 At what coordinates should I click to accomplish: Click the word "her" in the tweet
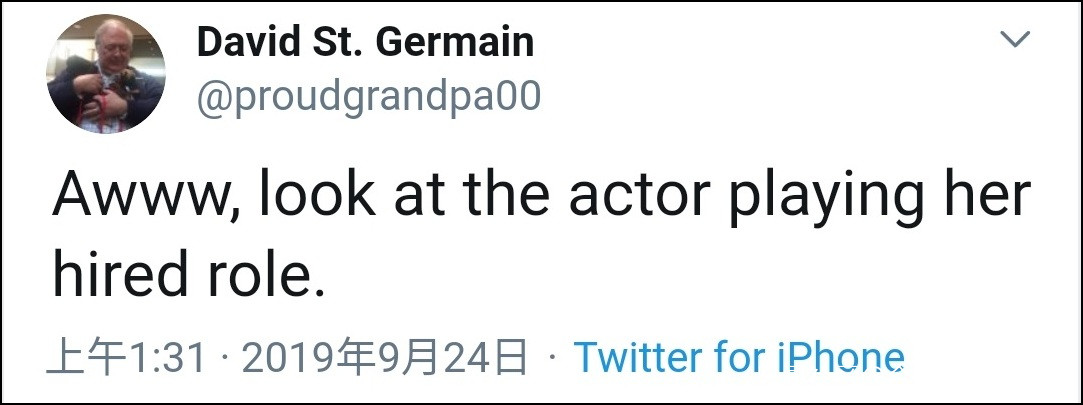pyautogui.click(x=987, y=196)
